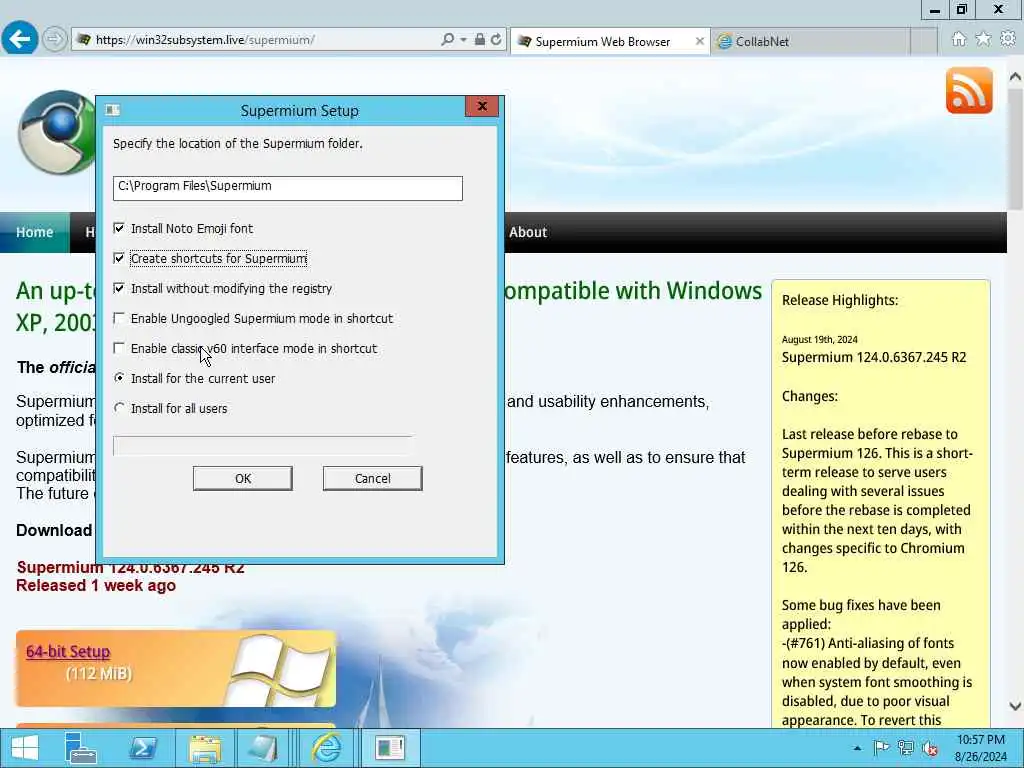Open a new blank tab
The image size is (1024, 768).
point(923,41)
